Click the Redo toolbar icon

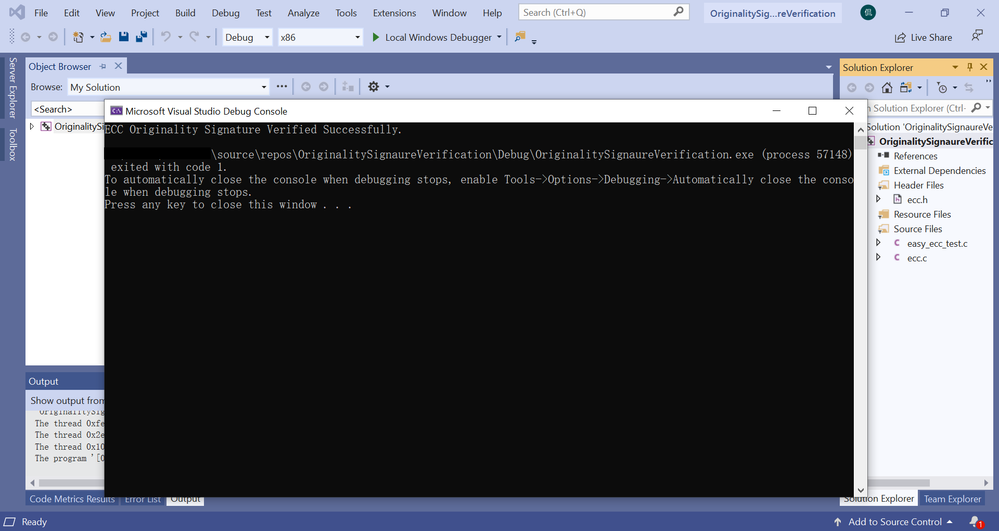coord(194,38)
